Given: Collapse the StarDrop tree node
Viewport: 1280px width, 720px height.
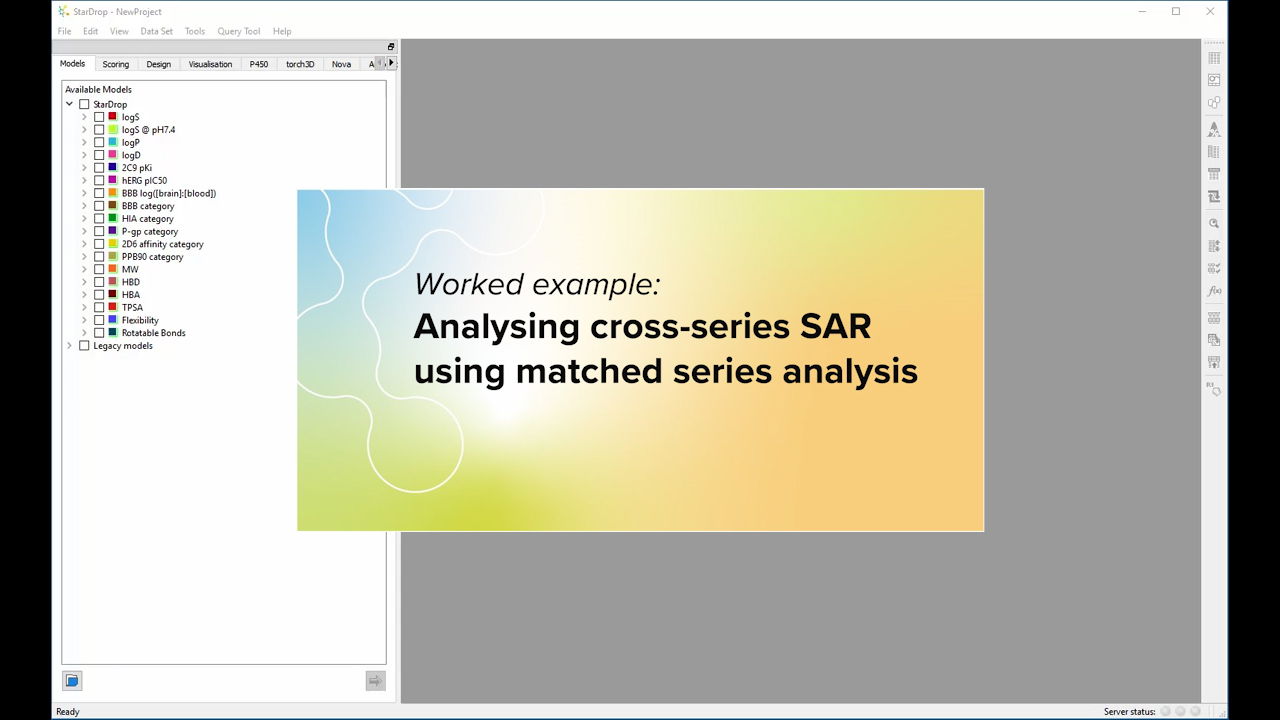Looking at the screenshot, I should pyautogui.click(x=70, y=104).
